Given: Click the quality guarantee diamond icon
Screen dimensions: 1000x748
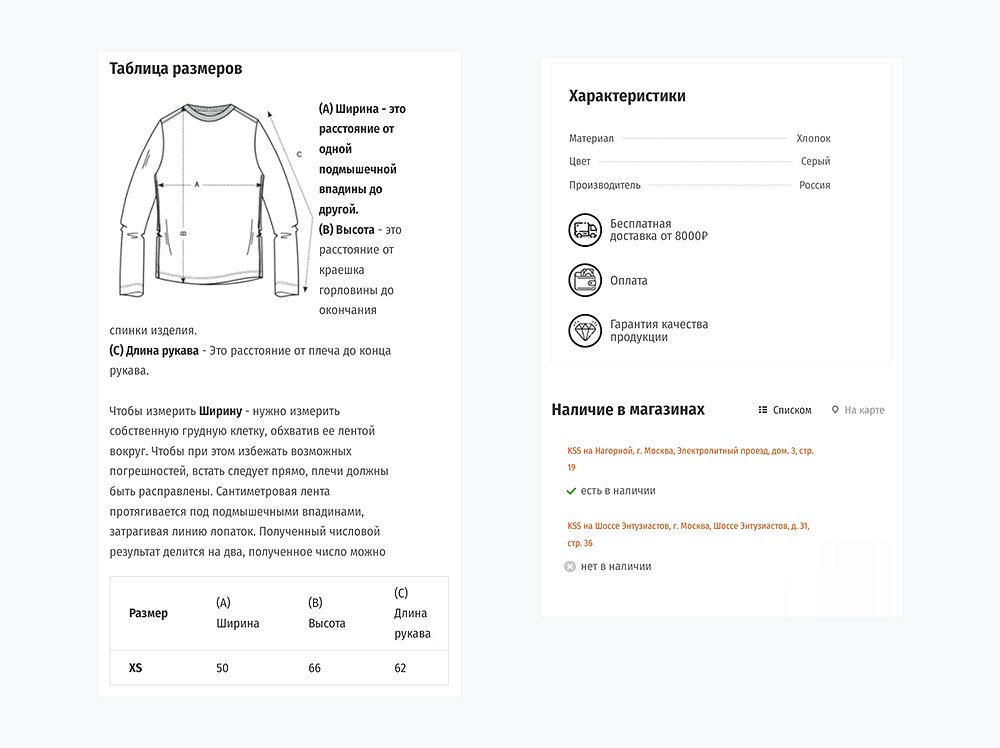Looking at the screenshot, I should coord(585,331).
